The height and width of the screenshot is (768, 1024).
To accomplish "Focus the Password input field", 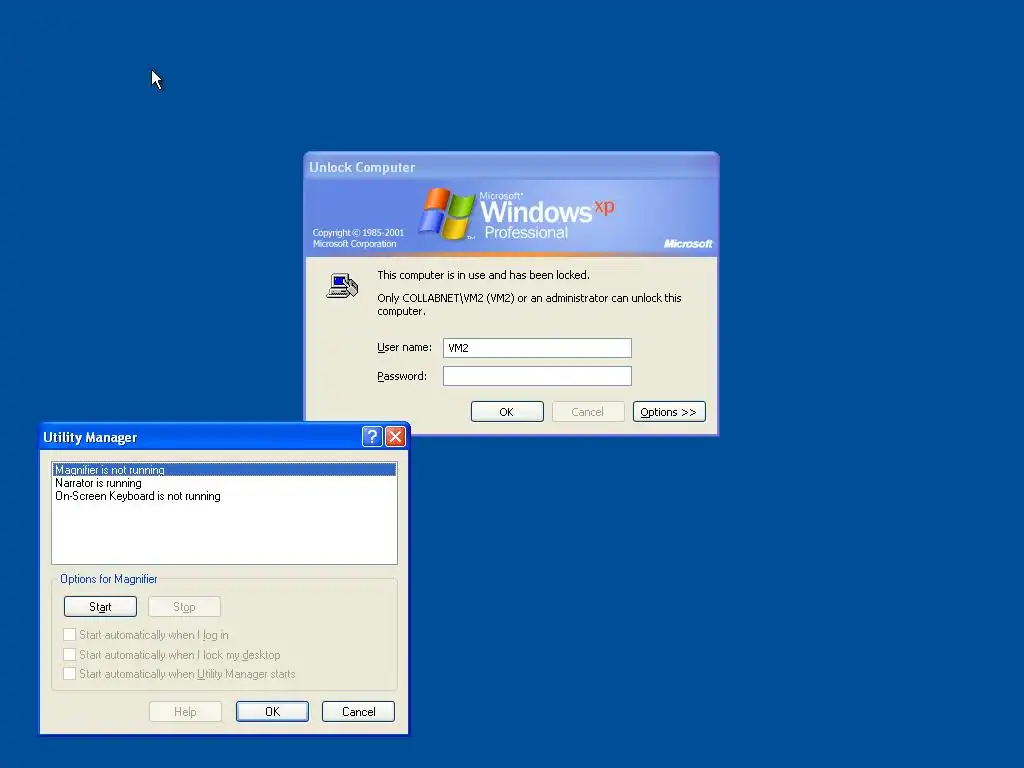I will (x=537, y=376).
